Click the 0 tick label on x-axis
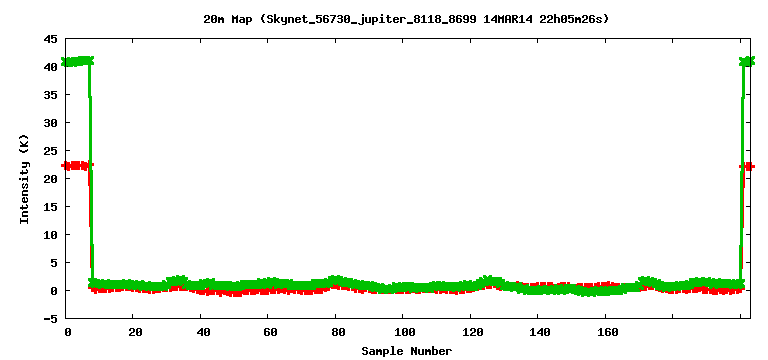 67,332
